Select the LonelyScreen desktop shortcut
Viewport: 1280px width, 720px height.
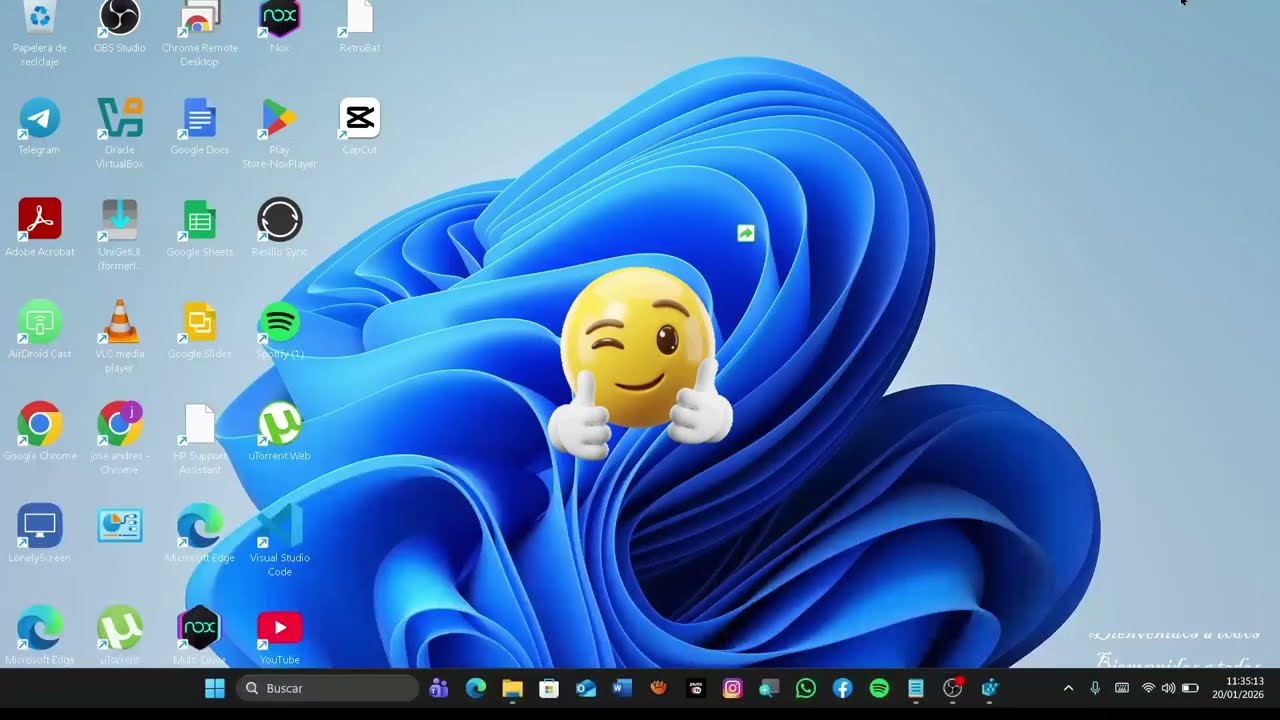(x=40, y=526)
